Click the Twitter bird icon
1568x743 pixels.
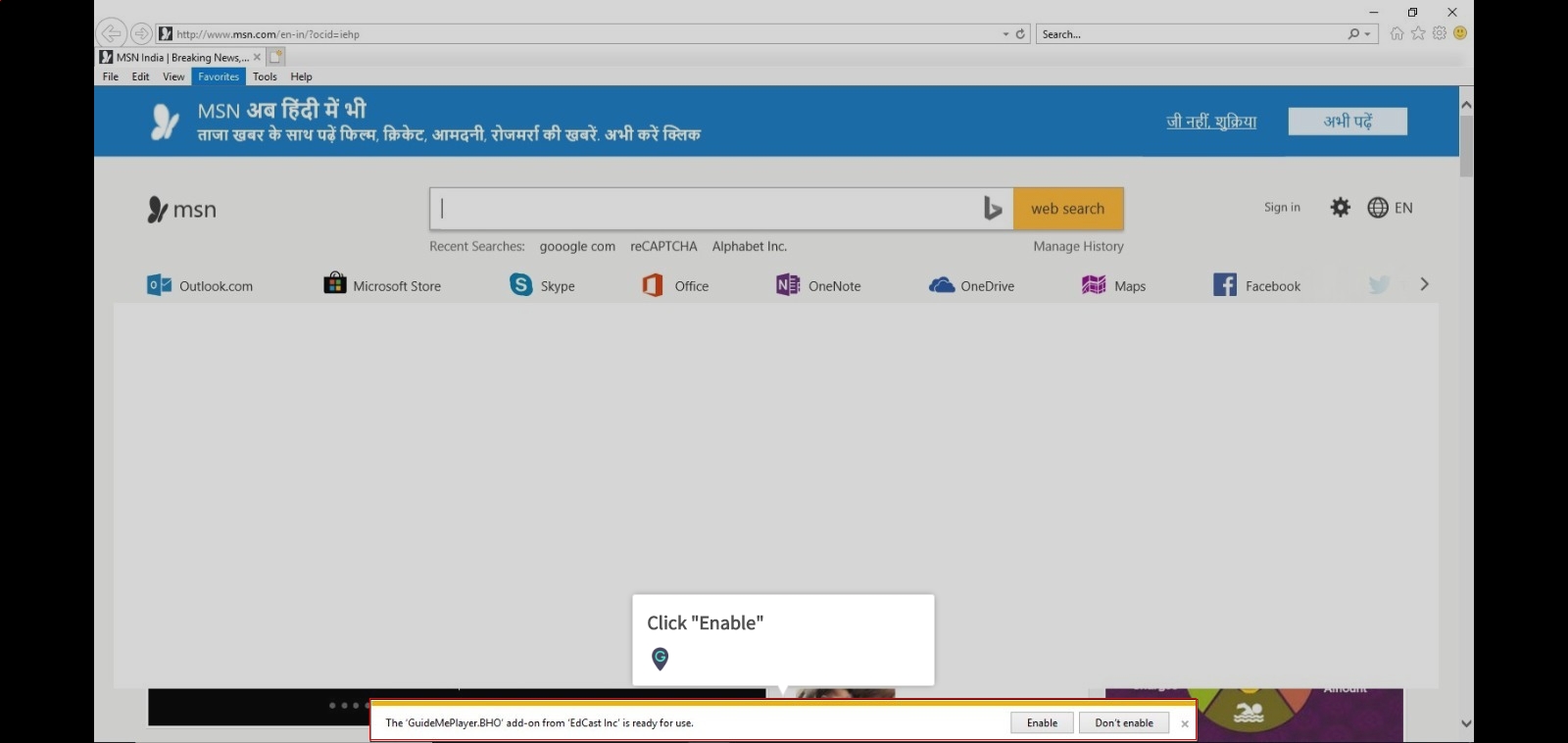pyautogui.click(x=1379, y=285)
